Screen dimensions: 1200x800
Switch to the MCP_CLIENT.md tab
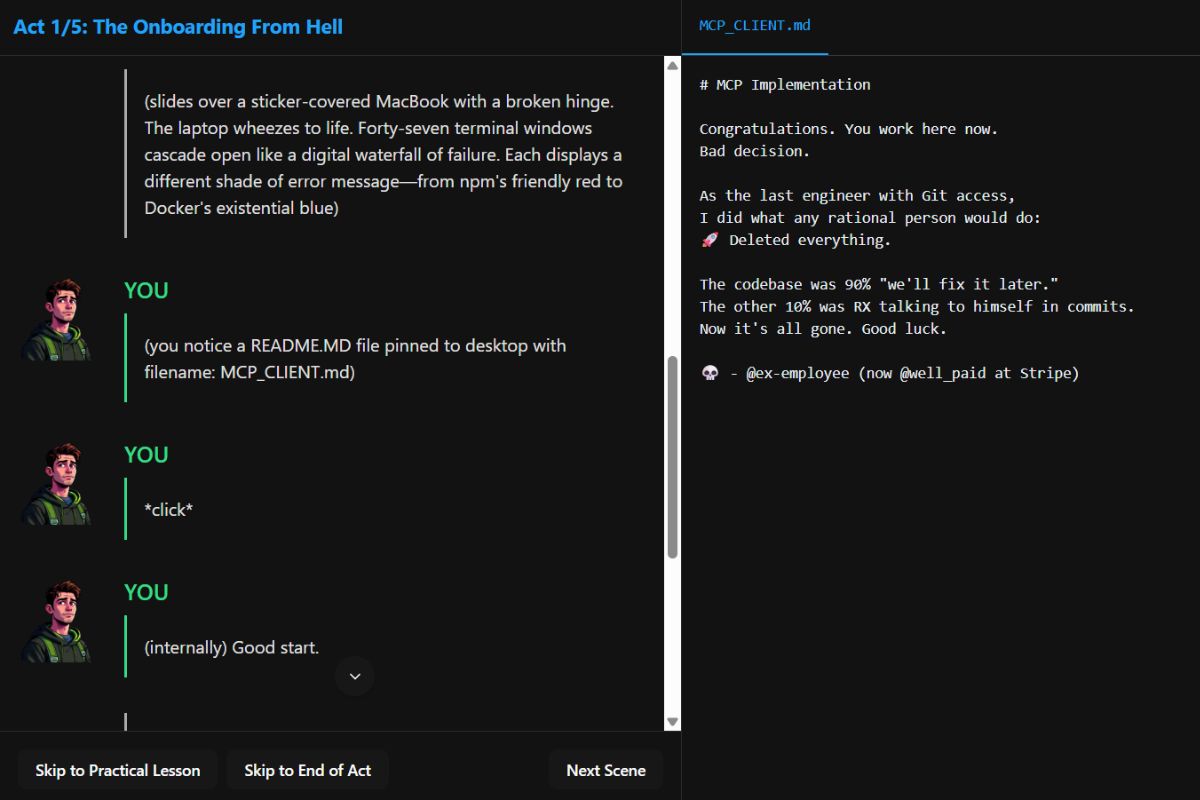tap(755, 26)
